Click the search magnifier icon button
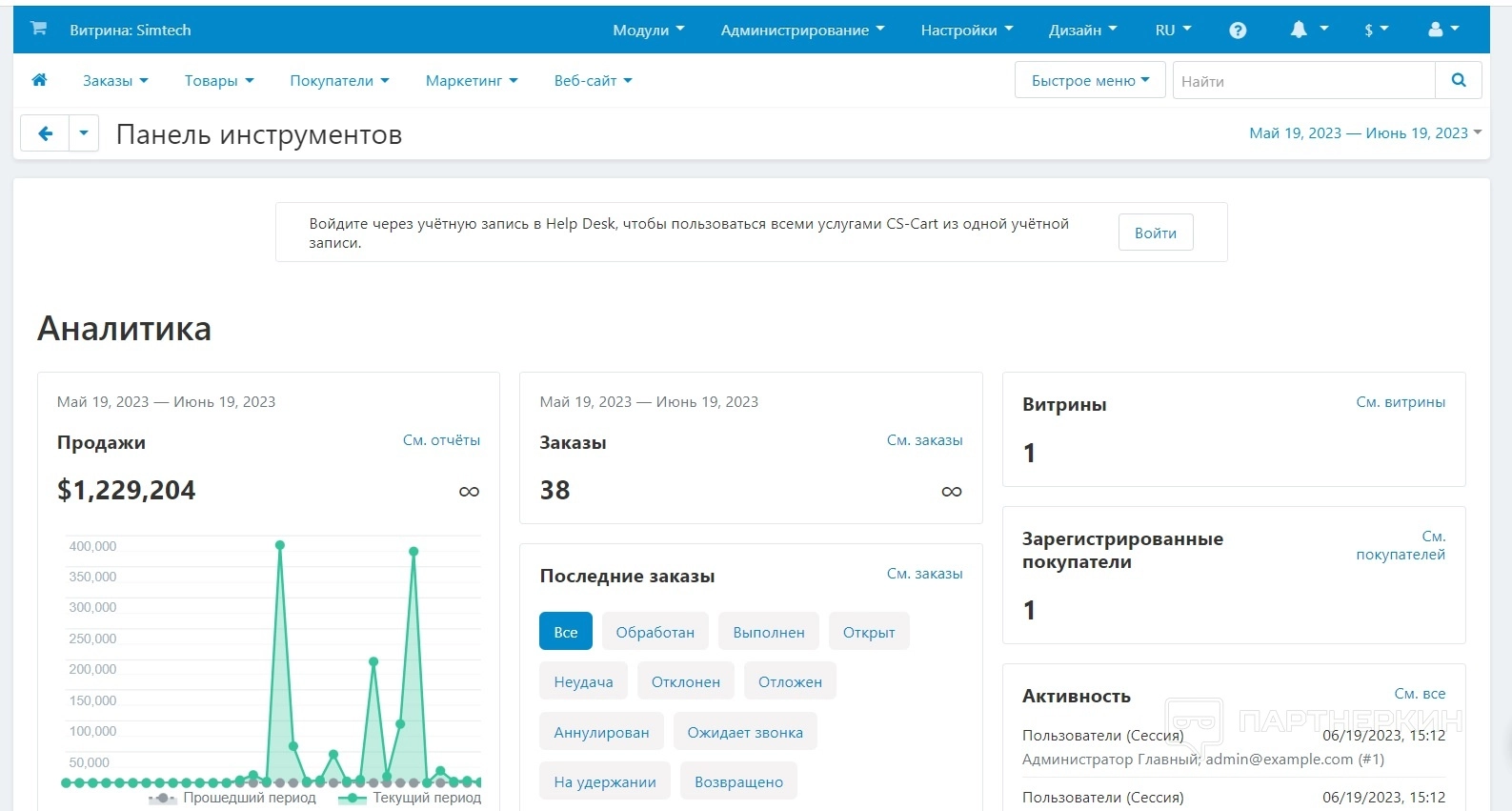 tap(1458, 80)
